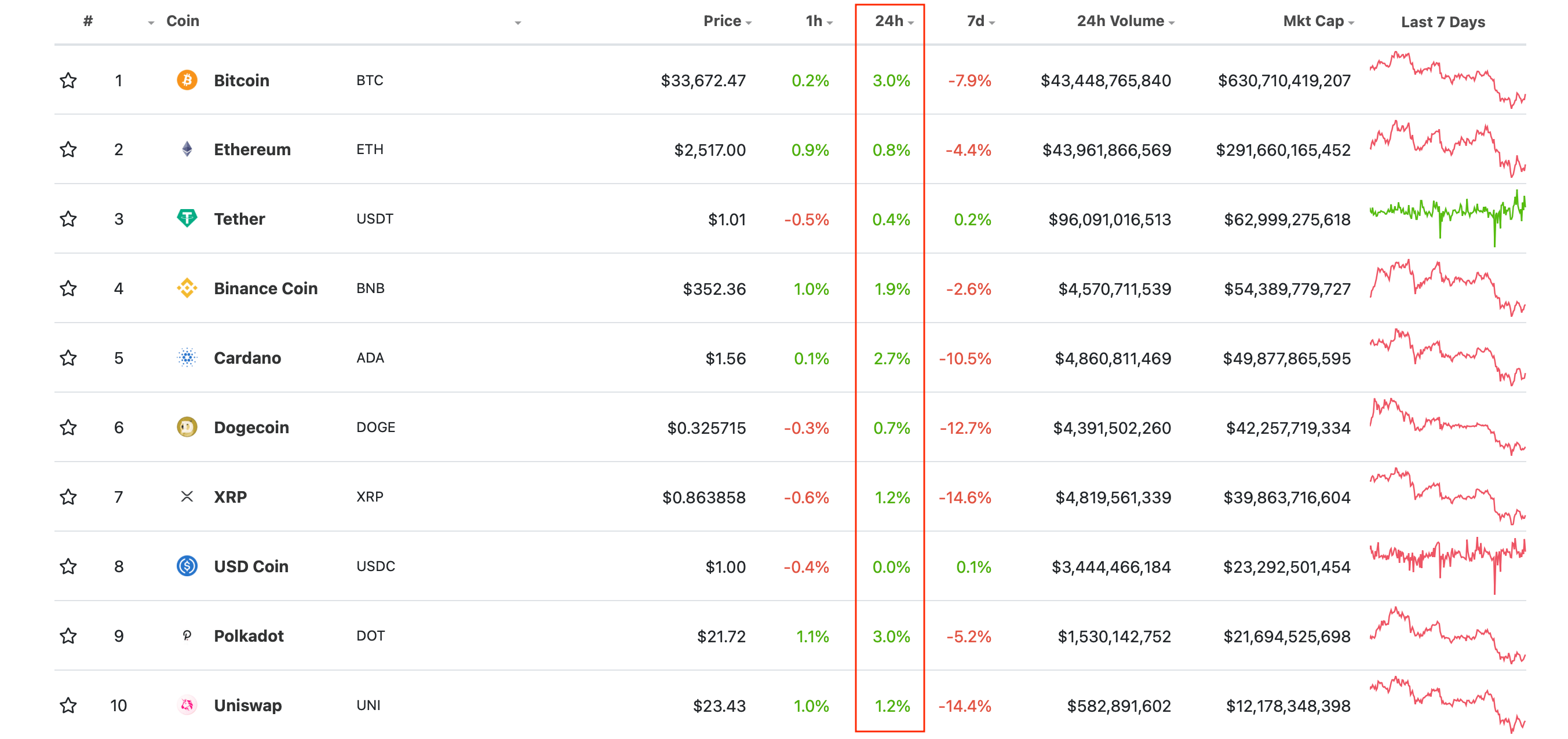Screen dimensions: 1568x739
Task: Open the Binance Coin page link
Action: click(266, 288)
